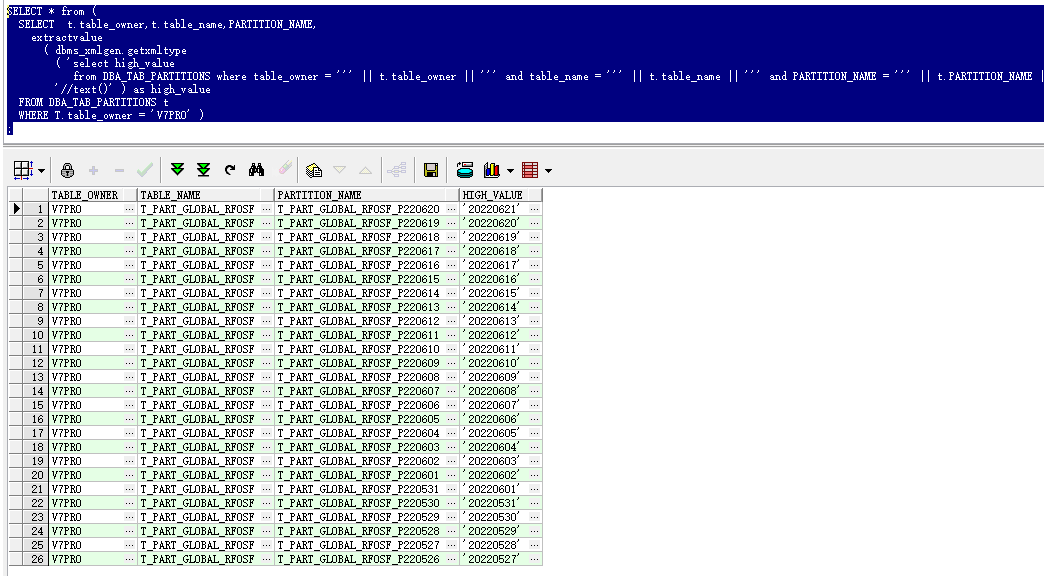Open the grid options dropdown arrow

coord(43,169)
